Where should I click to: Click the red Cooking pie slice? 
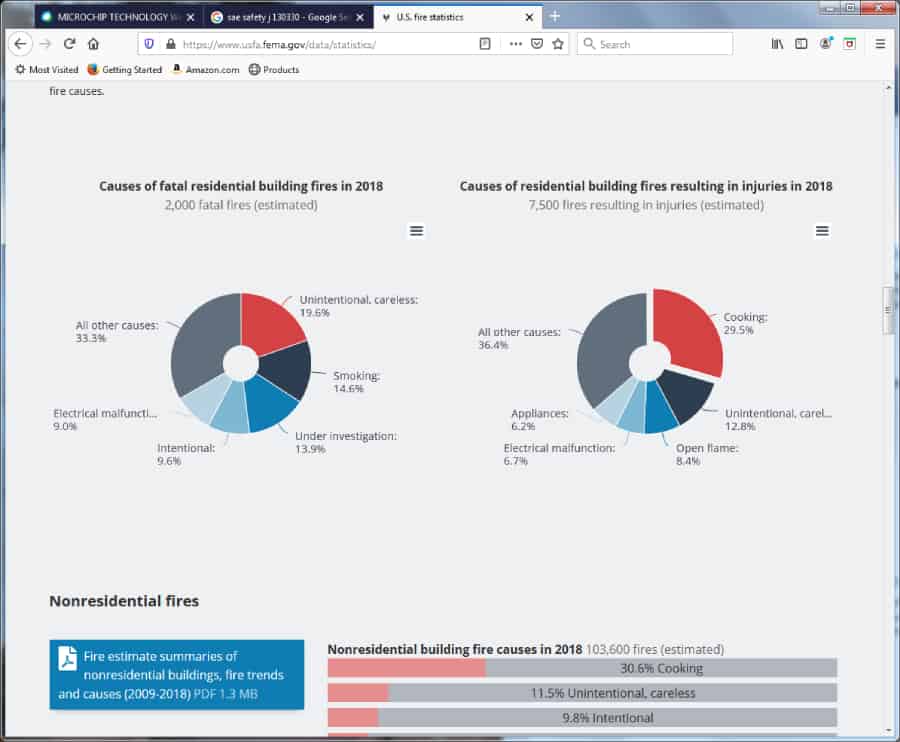click(x=688, y=330)
